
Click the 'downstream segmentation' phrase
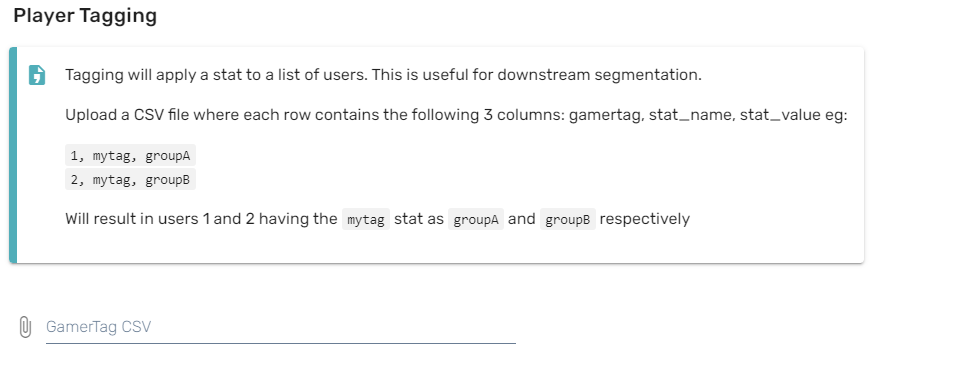(x=599, y=75)
